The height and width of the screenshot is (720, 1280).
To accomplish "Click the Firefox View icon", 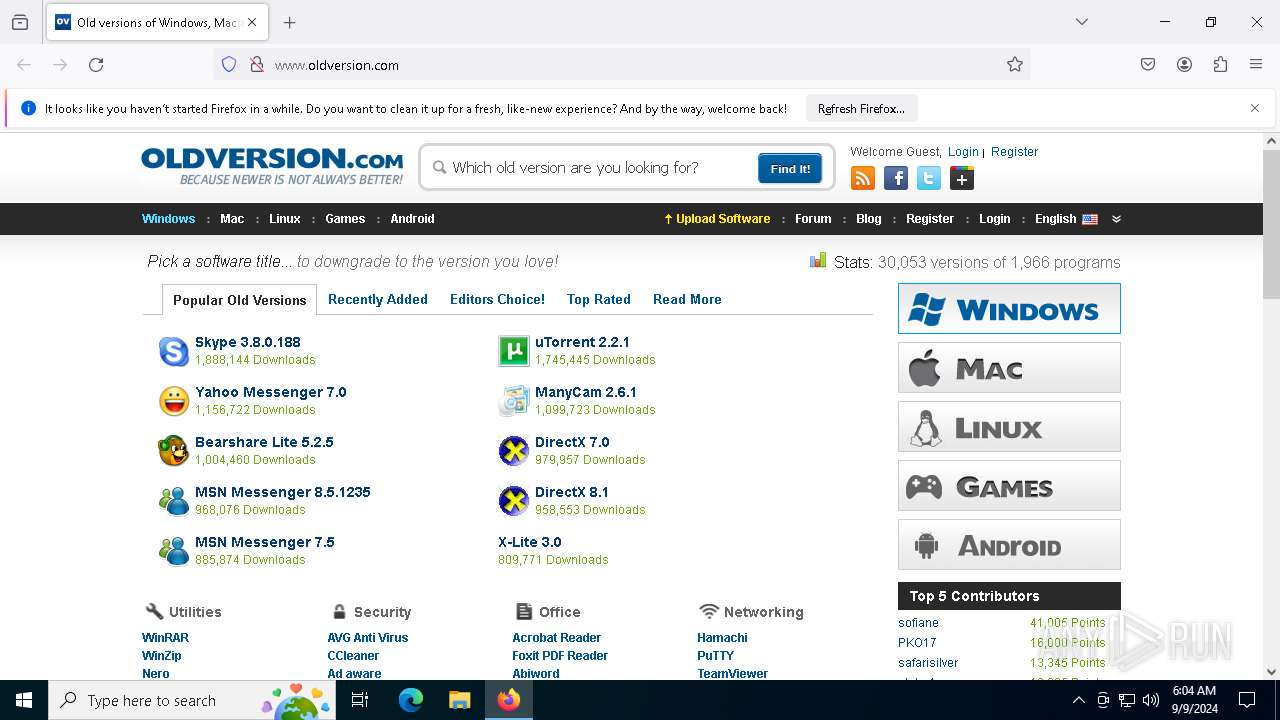I will tap(20, 22).
